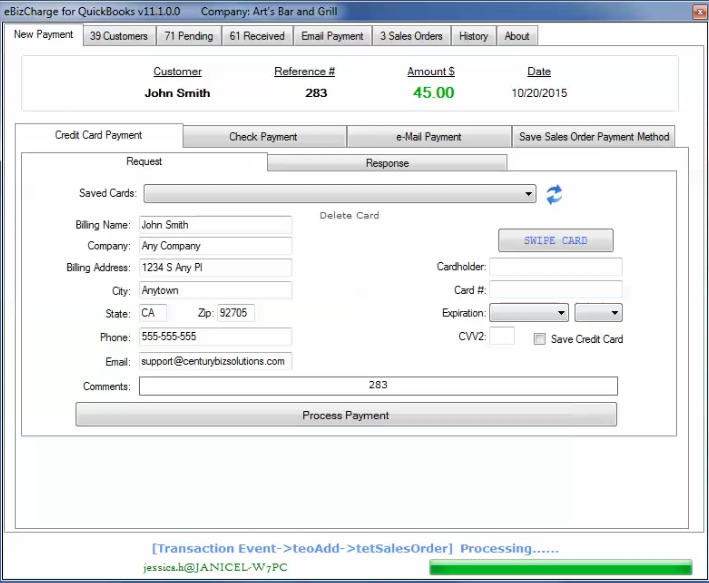Click the reference number 283 in header
709x583 pixels.
click(x=316, y=93)
